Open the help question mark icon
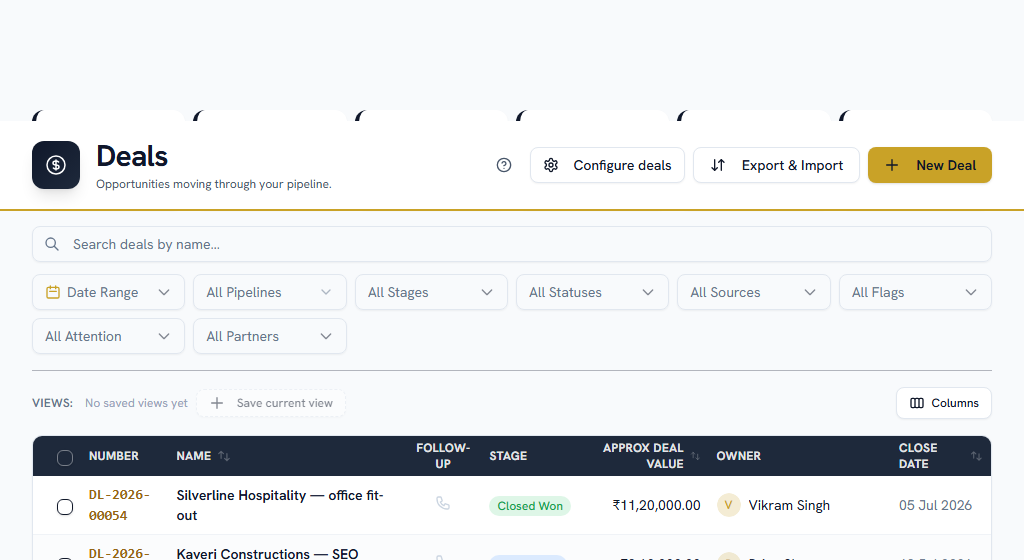1024x560 pixels. click(x=504, y=165)
